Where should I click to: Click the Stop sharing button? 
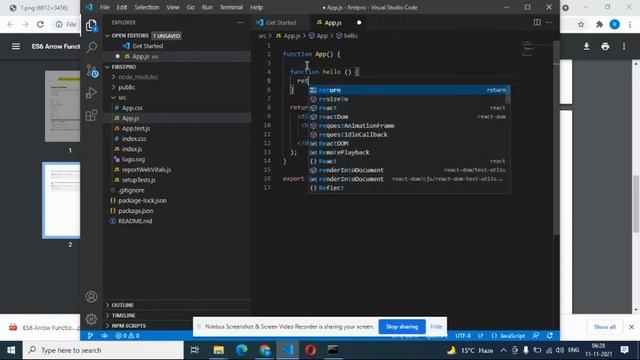tap(402, 327)
